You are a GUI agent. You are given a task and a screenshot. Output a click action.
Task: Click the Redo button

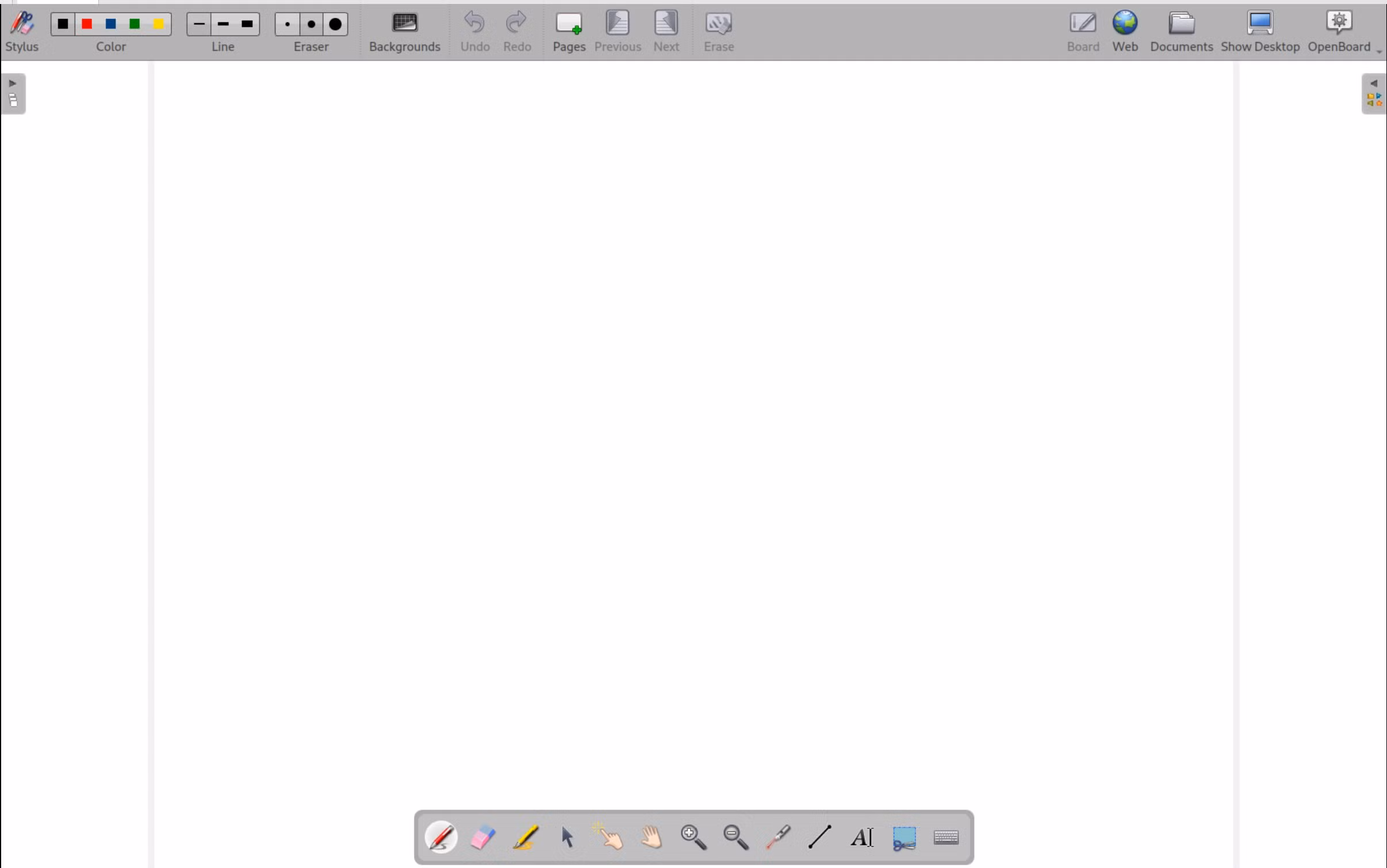point(517,32)
